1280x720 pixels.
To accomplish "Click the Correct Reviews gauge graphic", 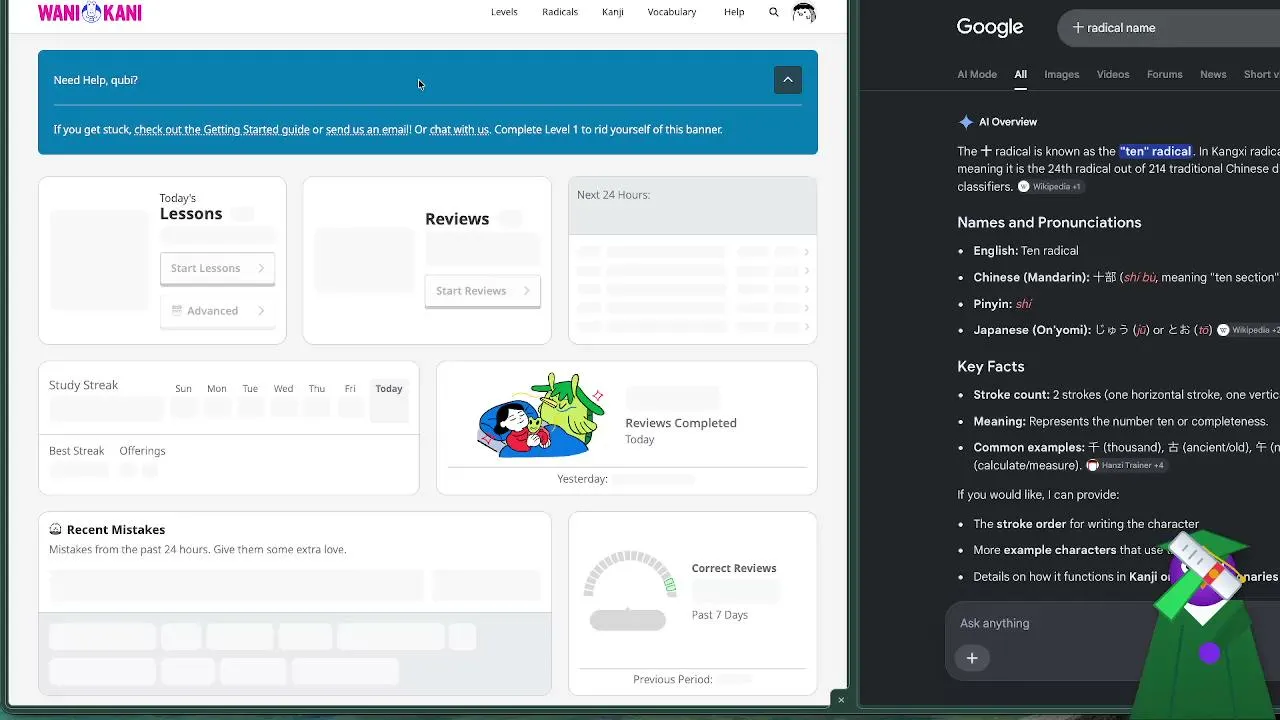I will (628, 590).
